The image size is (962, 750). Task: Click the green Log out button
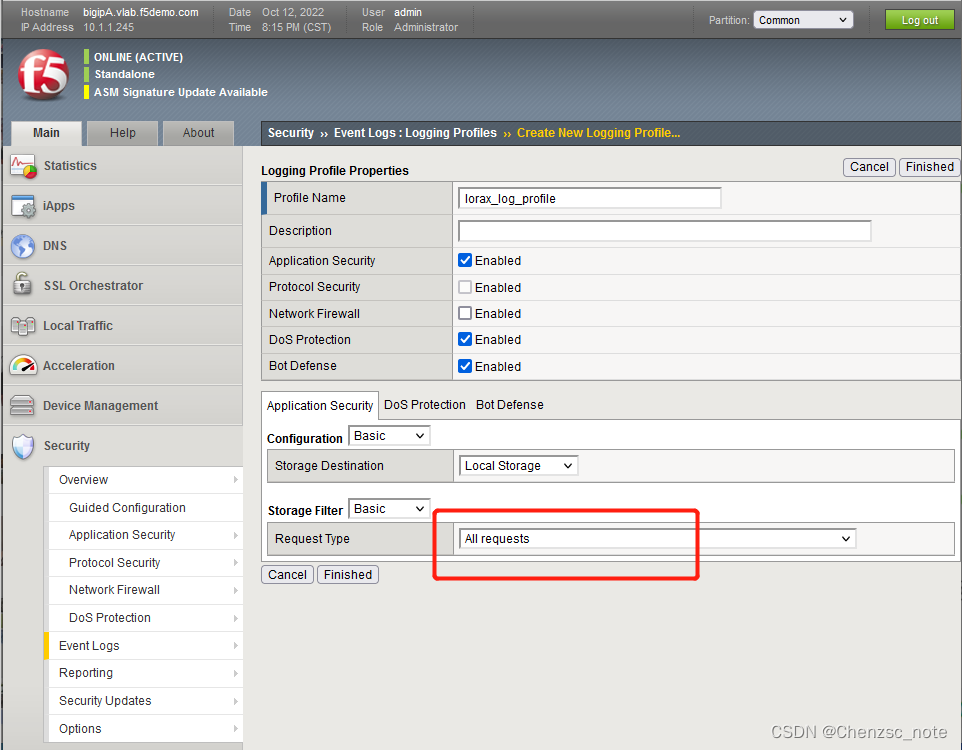(918, 19)
